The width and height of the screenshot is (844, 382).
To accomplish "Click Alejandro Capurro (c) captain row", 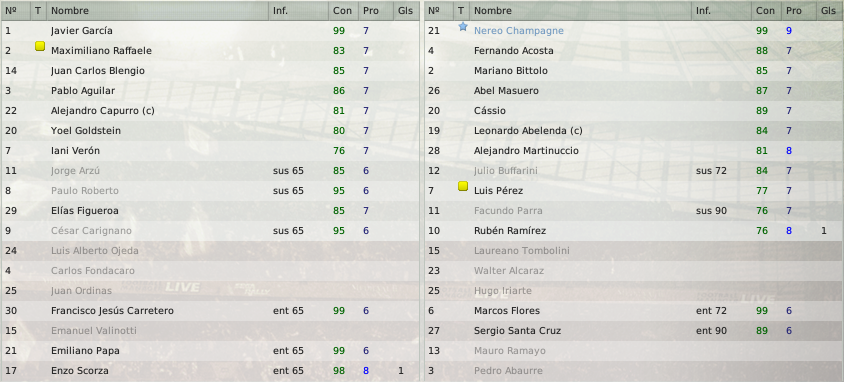I will coord(210,111).
